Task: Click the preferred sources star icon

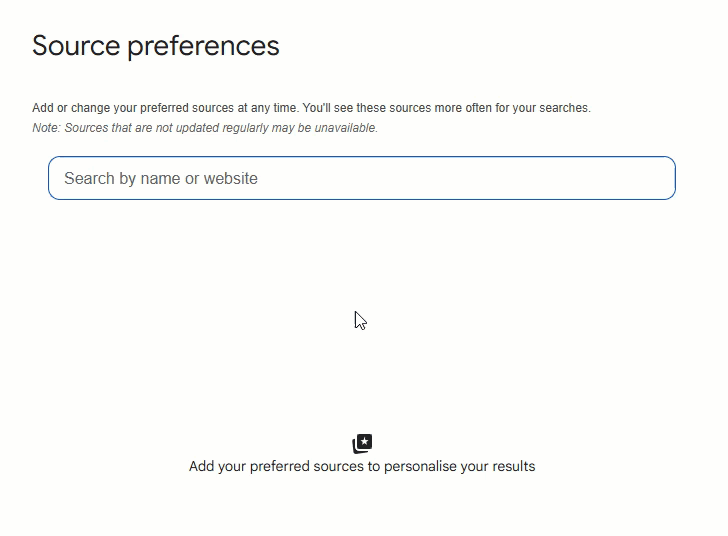Action: 362,444
